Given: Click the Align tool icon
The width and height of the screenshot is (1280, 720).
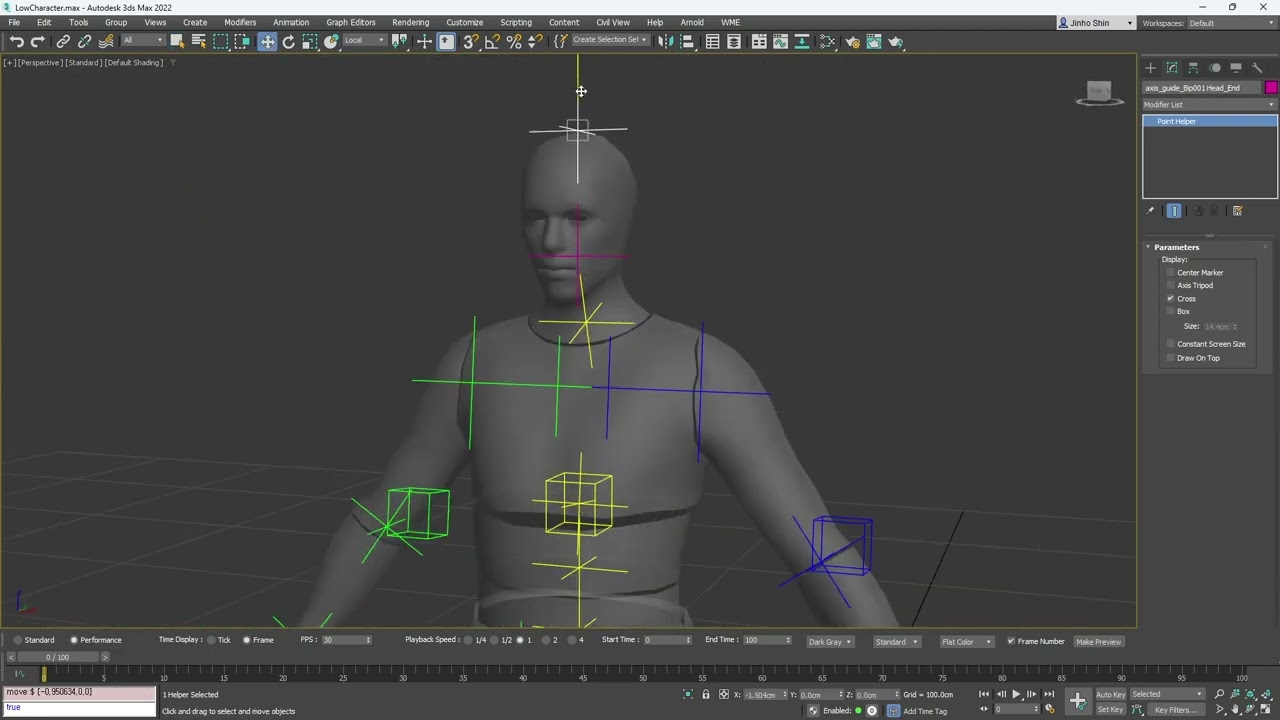Looking at the screenshot, I should [687, 41].
